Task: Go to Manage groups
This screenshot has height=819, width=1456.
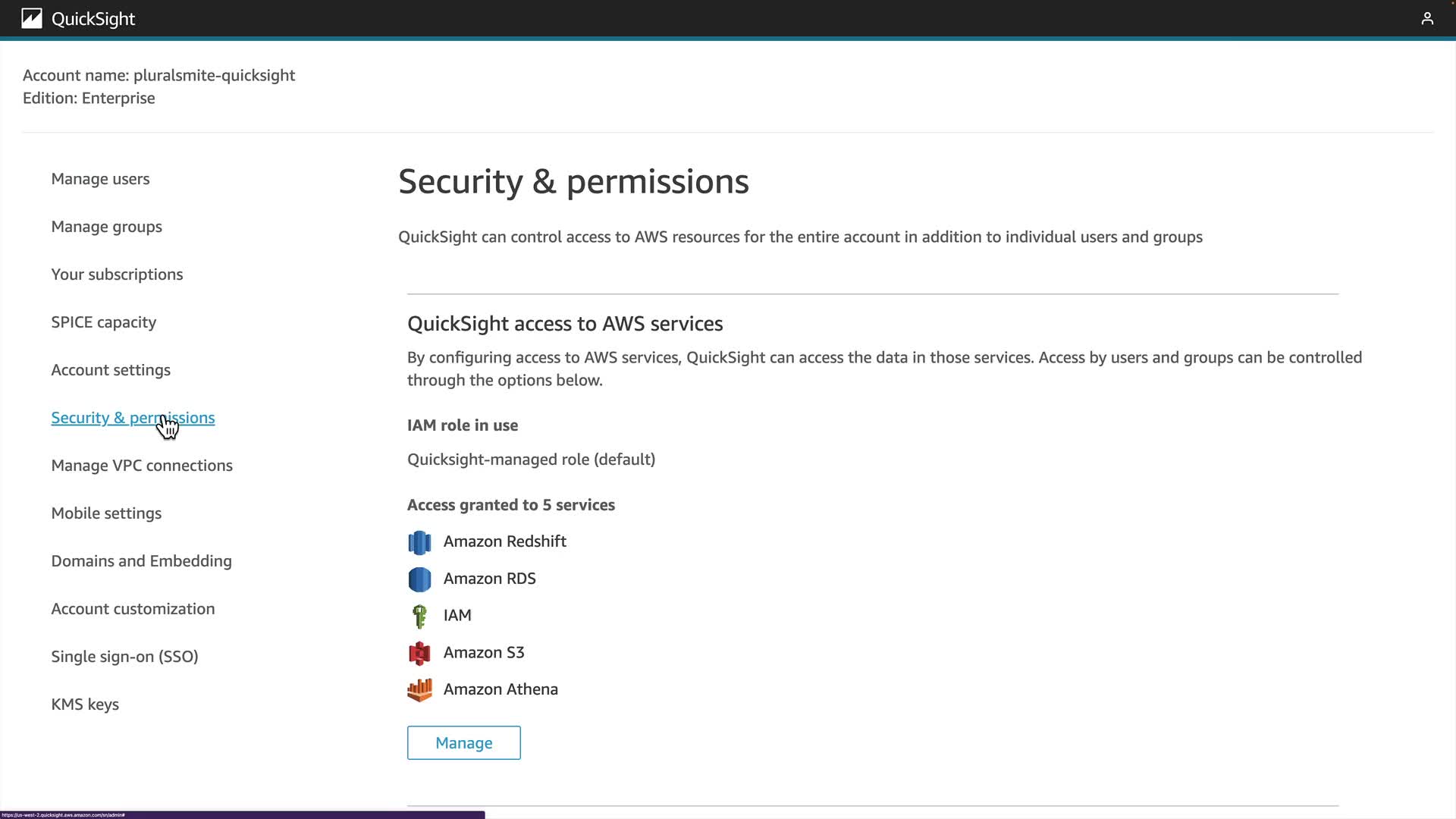Action: click(106, 227)
